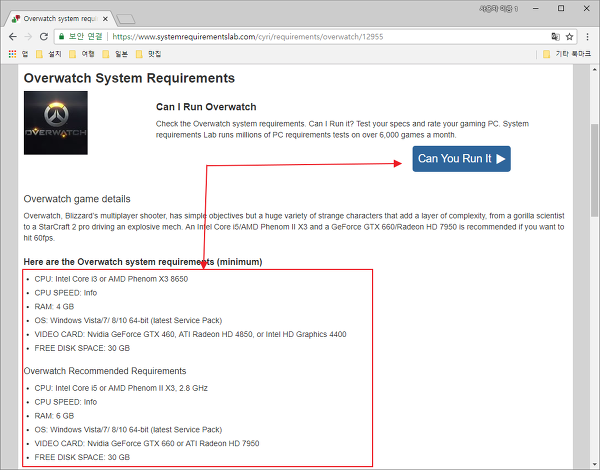Open a new browser tab
Image resolution: width=600 pixels, height=470 pixels.
pyautogui.click(x=126, y=19)
